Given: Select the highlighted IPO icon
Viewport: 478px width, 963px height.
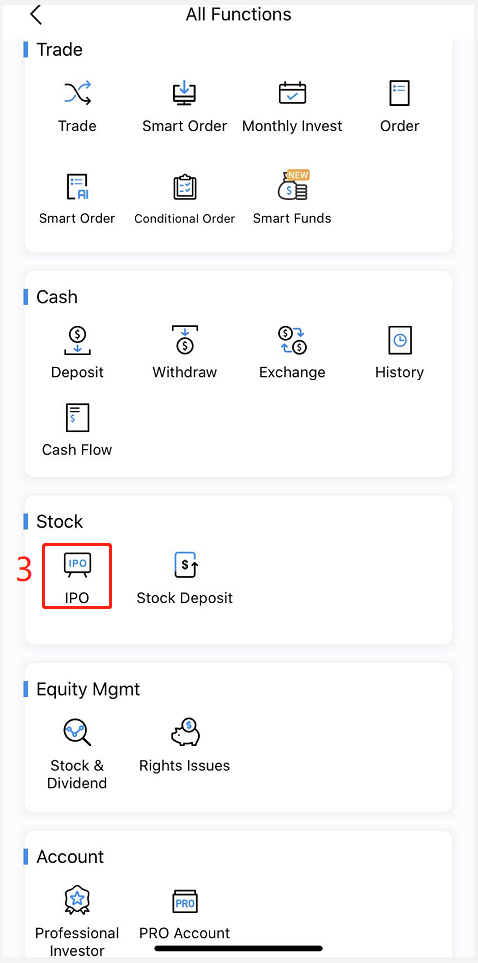Looking at the screenshot, I should click(77, 565).
